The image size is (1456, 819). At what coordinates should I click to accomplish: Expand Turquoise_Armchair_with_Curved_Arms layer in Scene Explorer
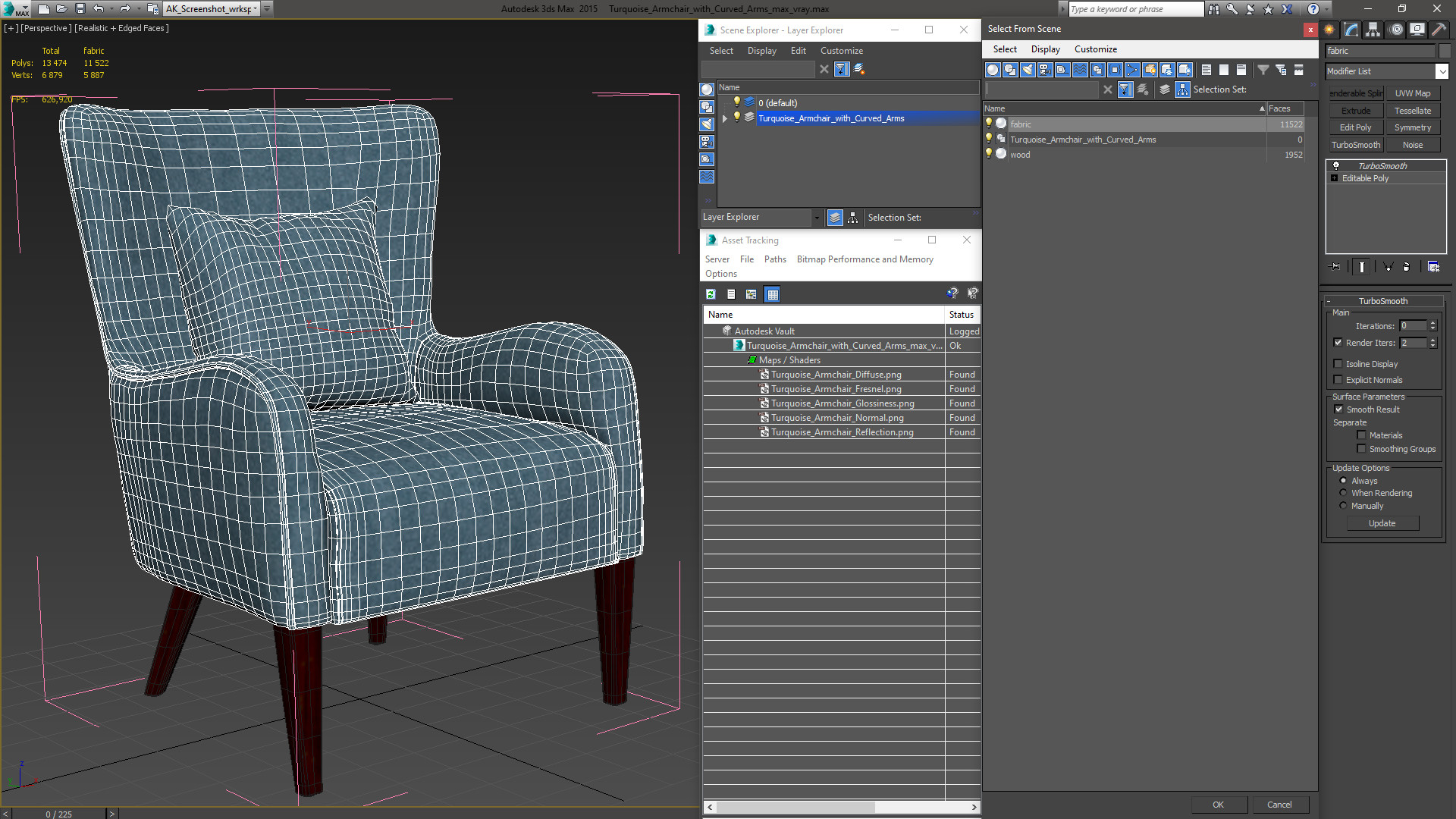[x=725, y=118]
